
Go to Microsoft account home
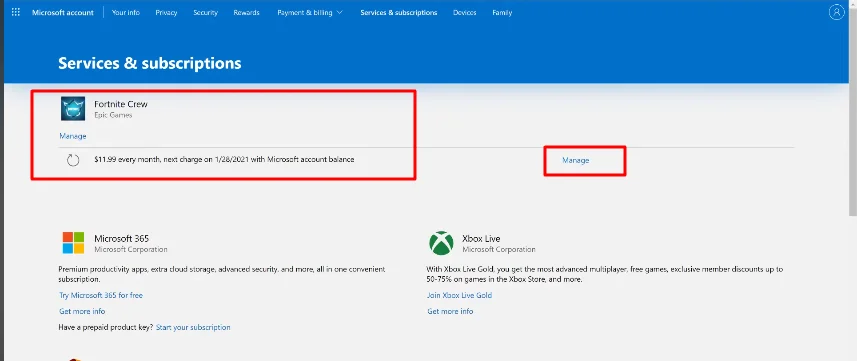point(63,13)
